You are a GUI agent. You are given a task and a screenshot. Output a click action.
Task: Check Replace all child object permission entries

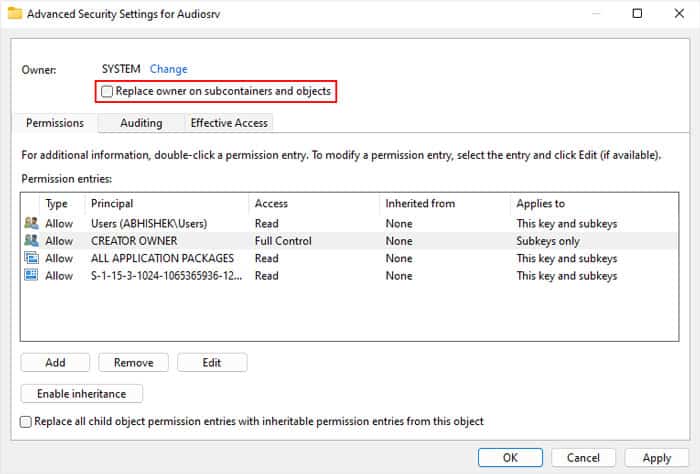coord(26,422)
